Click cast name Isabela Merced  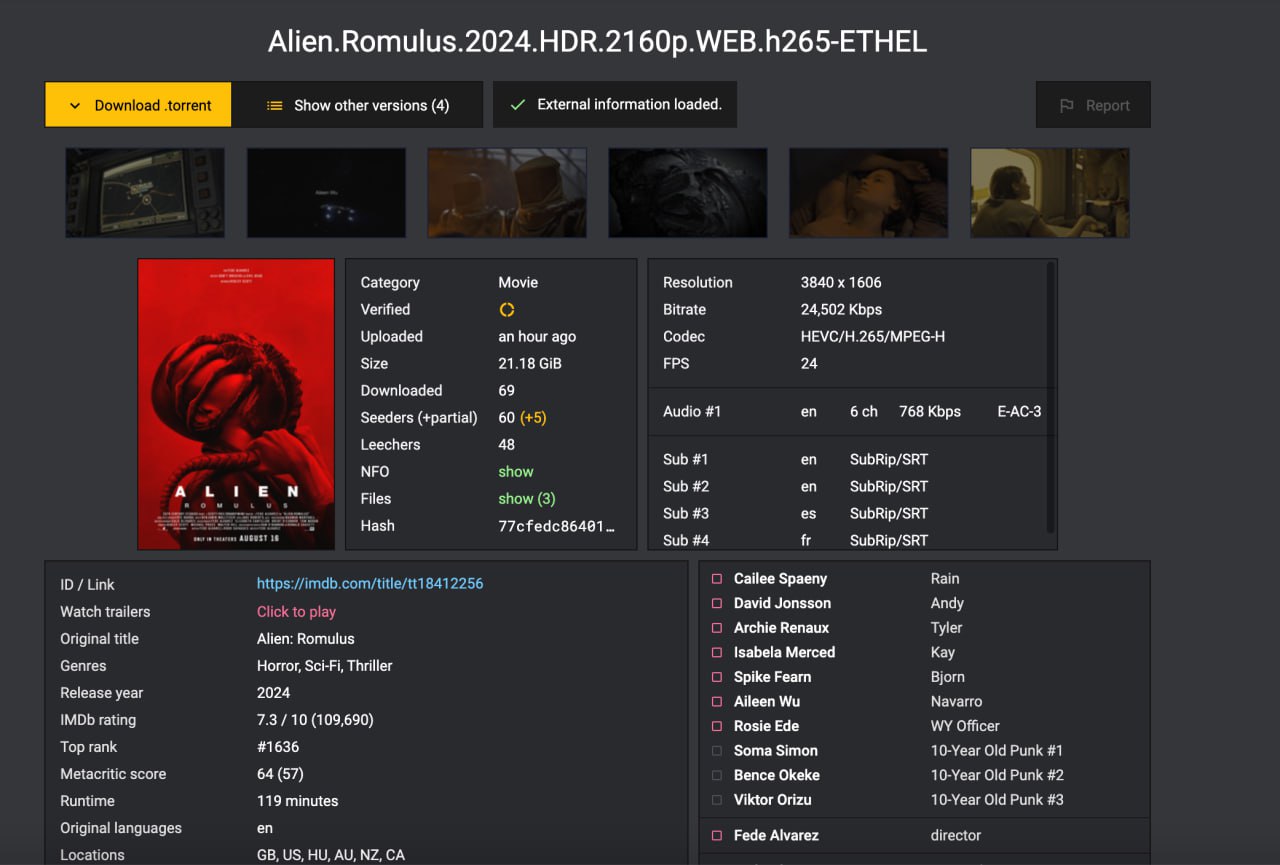click(784, 652)
